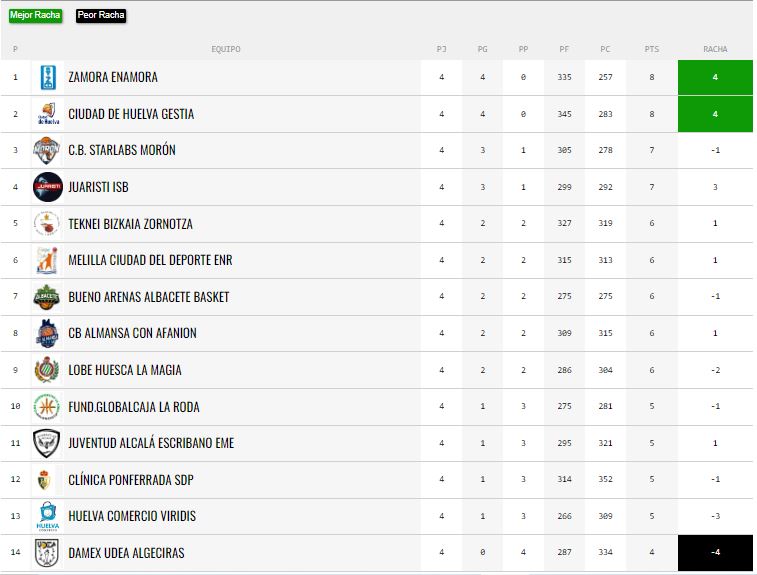Click the EQUIPO column header
Viewport: 757px width, 575px height.
point(226,49)
